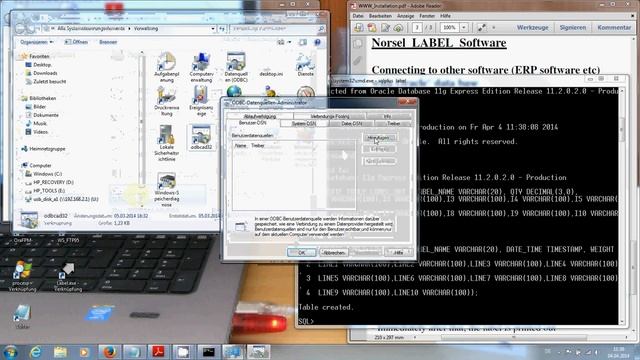Click the Hilfe button in ODBC dialog
The image size is (640, 360).
[398, 253]
